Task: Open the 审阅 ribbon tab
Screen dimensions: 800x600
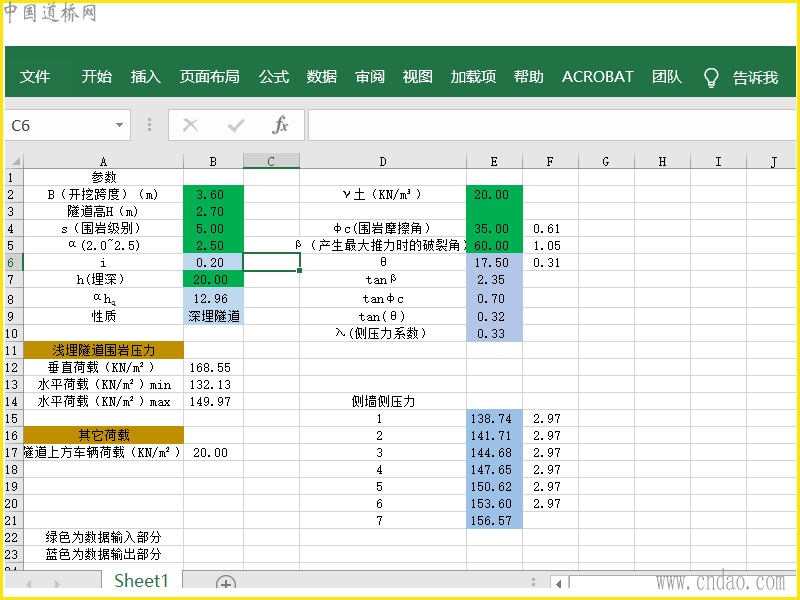Action: point(370,77)
